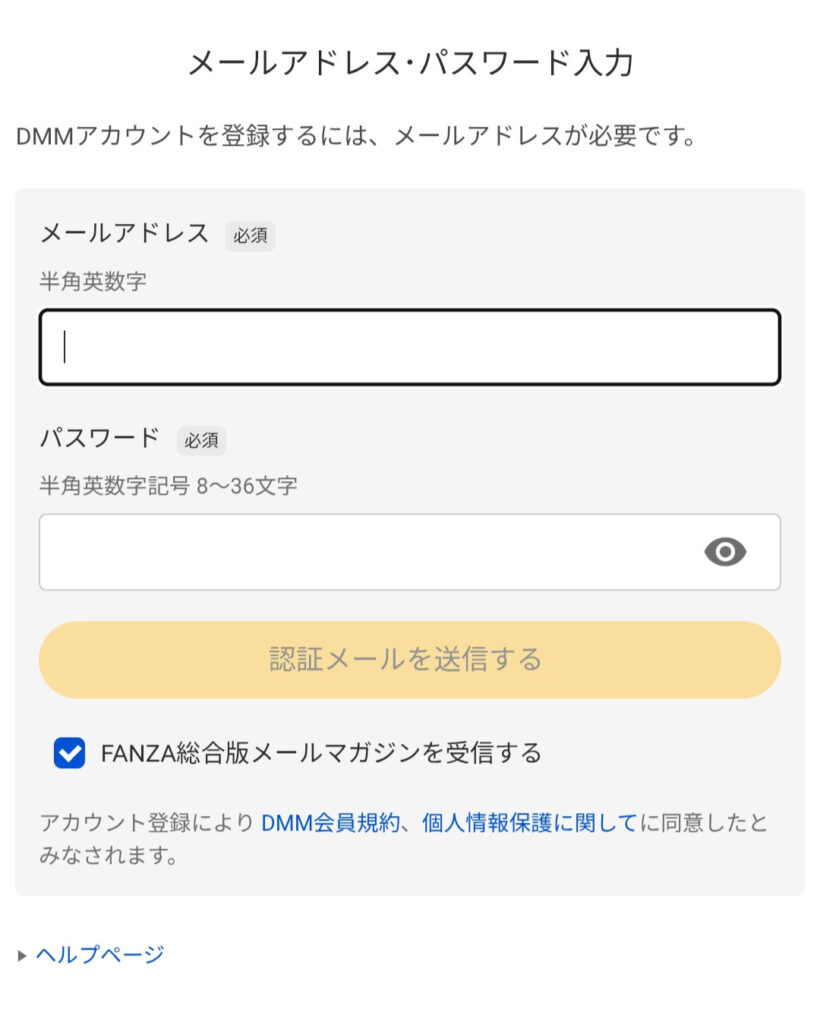Click the メールアドレス field label

pos(125,233)
